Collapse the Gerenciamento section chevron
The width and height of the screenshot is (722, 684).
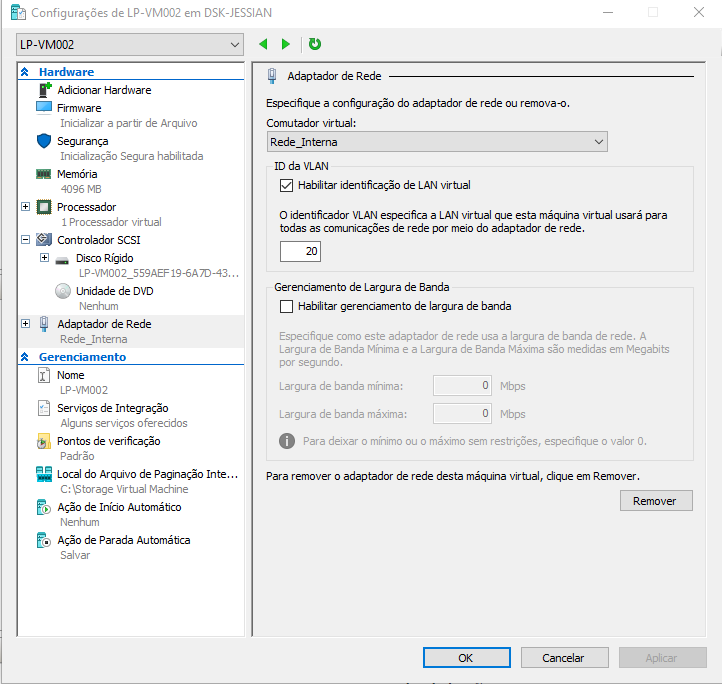25,357
